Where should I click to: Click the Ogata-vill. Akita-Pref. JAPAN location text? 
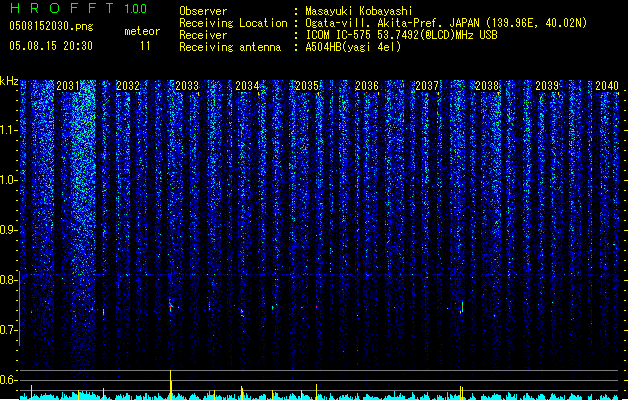point(446,23)
